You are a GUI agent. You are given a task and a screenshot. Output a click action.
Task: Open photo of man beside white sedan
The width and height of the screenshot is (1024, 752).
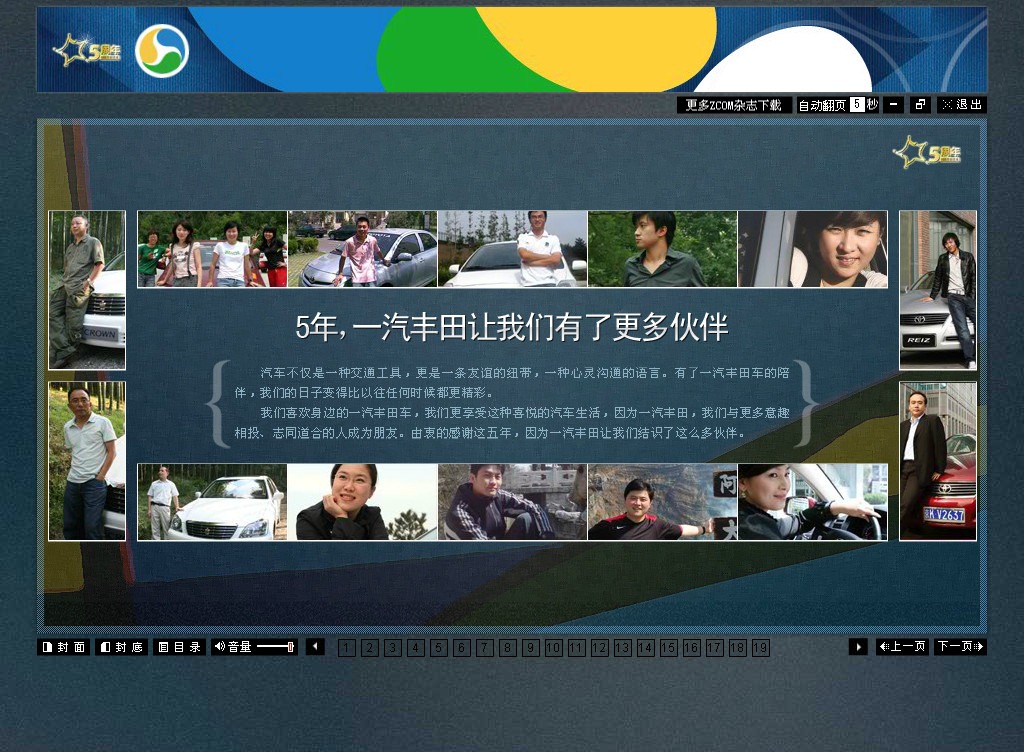(x=212, y=502)
